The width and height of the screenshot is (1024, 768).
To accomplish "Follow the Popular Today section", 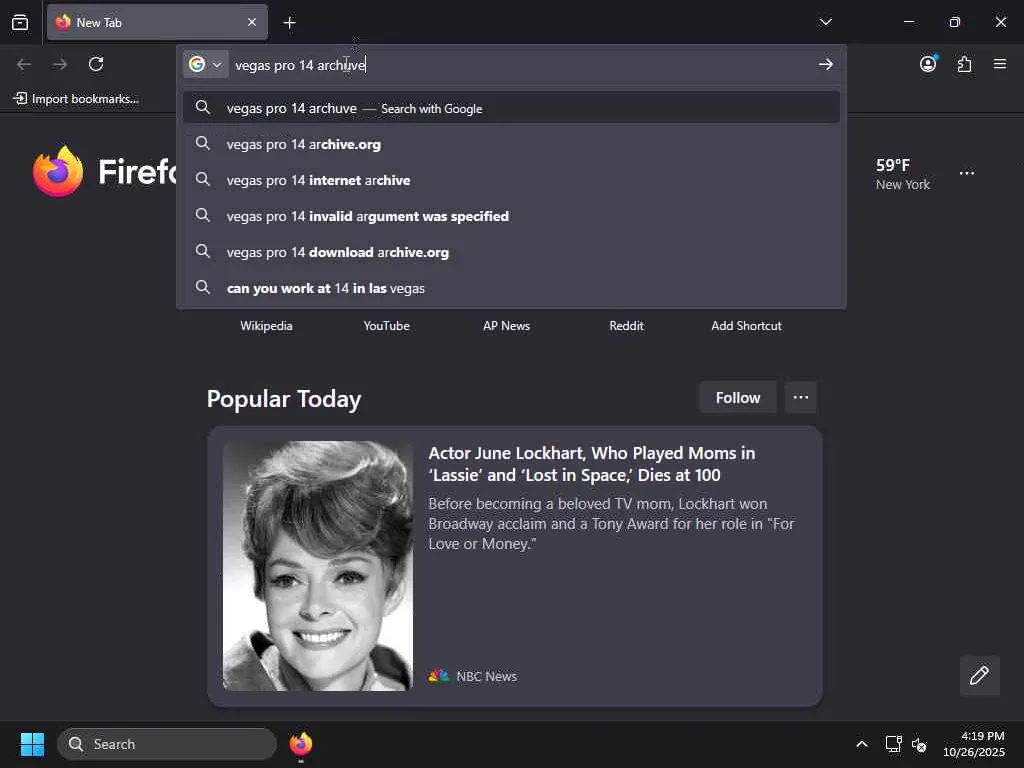I will (737, 397).
